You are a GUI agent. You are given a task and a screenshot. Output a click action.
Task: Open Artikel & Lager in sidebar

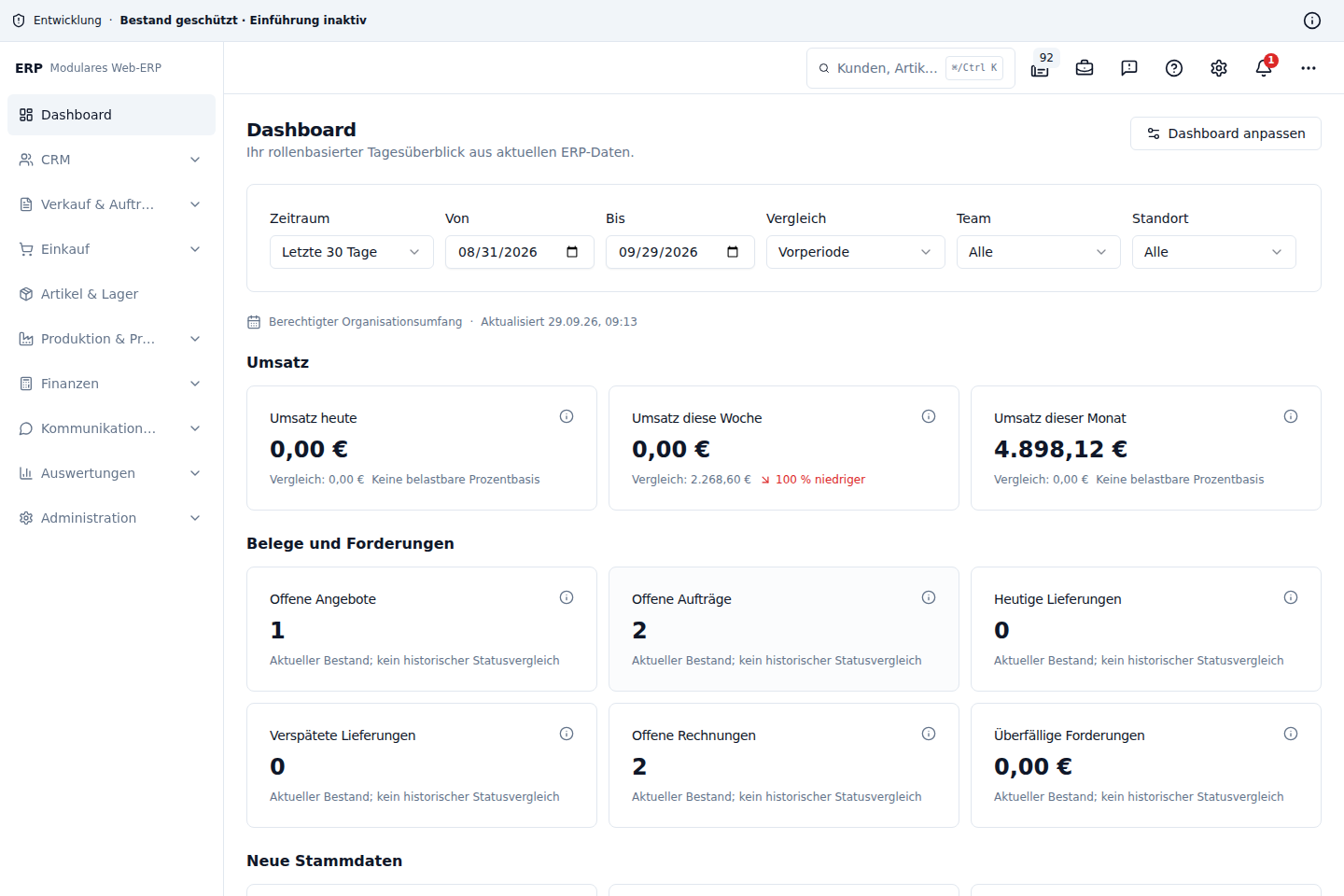coord(111,294)
